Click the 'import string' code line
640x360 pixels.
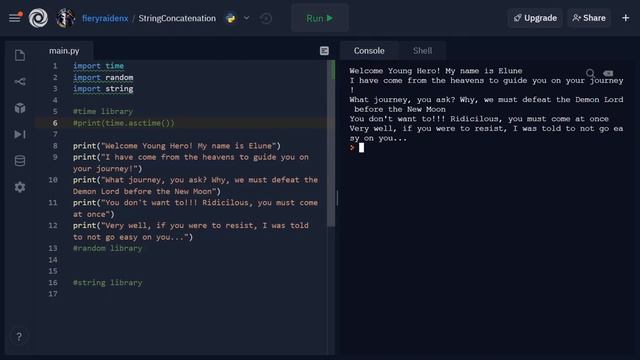click(x=103, y=89)
